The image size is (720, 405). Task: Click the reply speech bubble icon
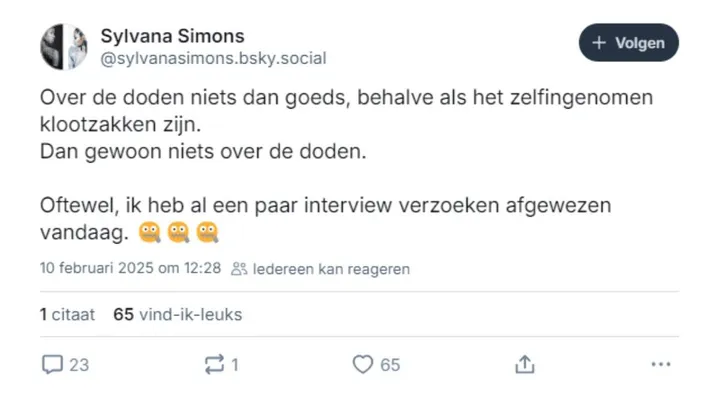(x=52, y=365)
